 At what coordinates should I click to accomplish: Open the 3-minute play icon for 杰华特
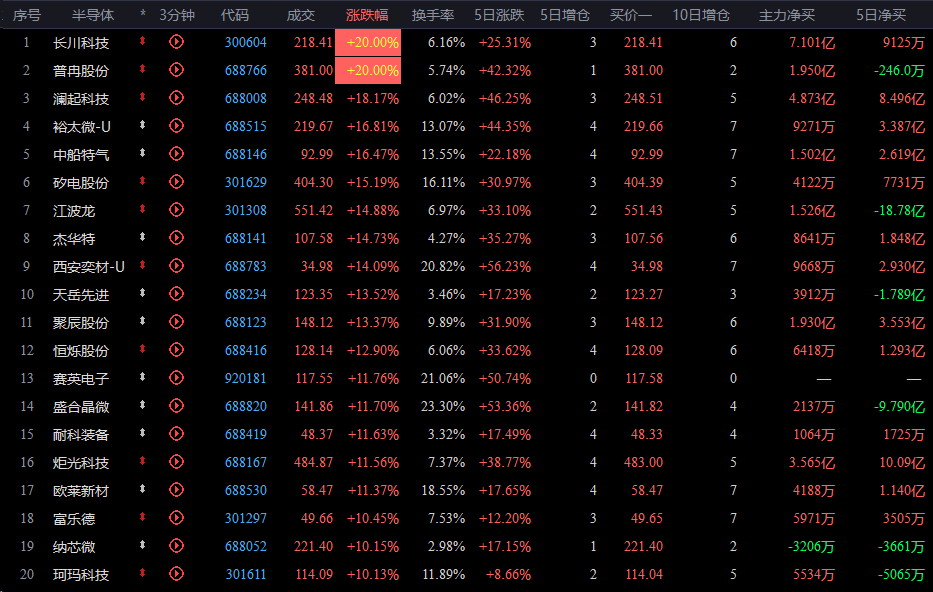(x=176, y=237)
